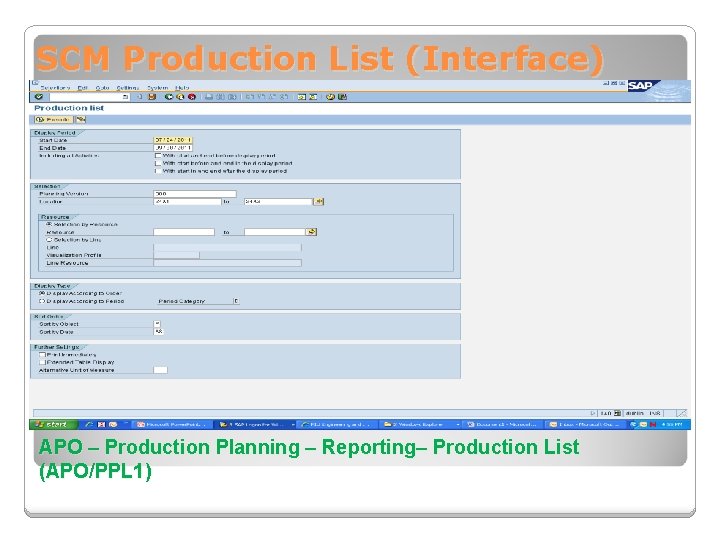The width and height of the screenshot is (720, 540).
Task: Switch to Microsoft PowerPoint taskbar button
Action: click(x=173, y=425)
